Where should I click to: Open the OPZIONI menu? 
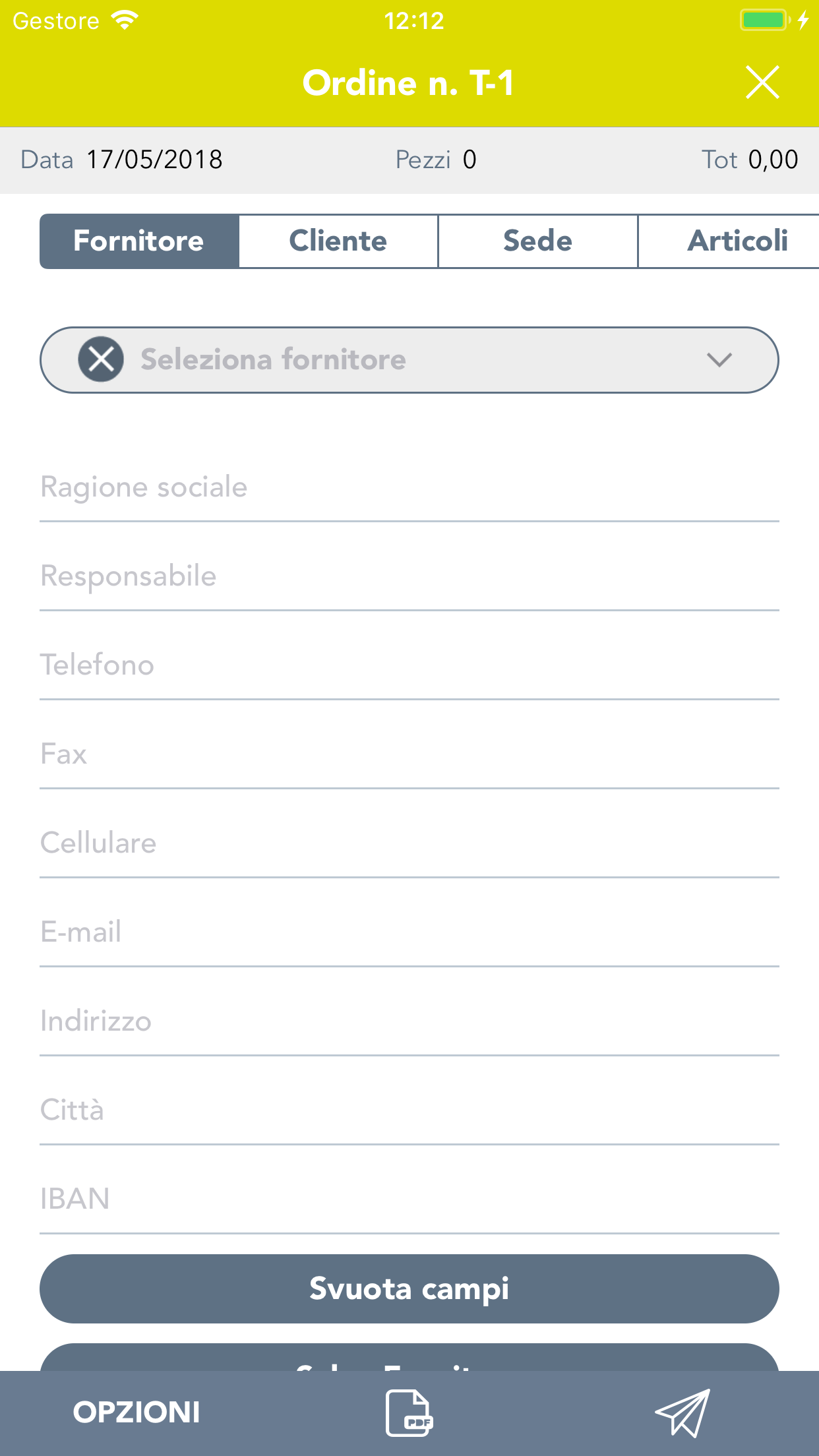(x=136, y=1412)
